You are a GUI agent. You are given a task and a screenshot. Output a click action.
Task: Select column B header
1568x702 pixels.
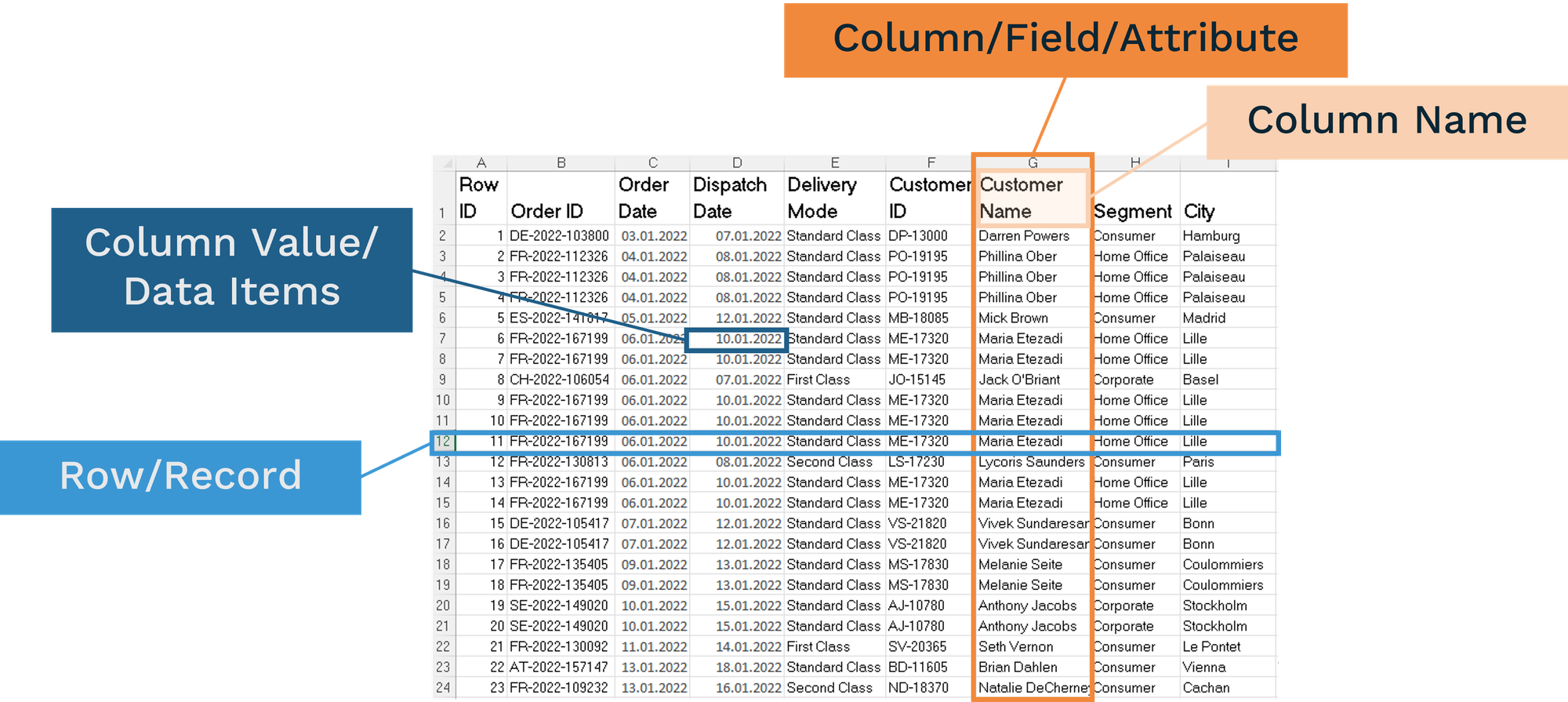(x=561, y=163)
